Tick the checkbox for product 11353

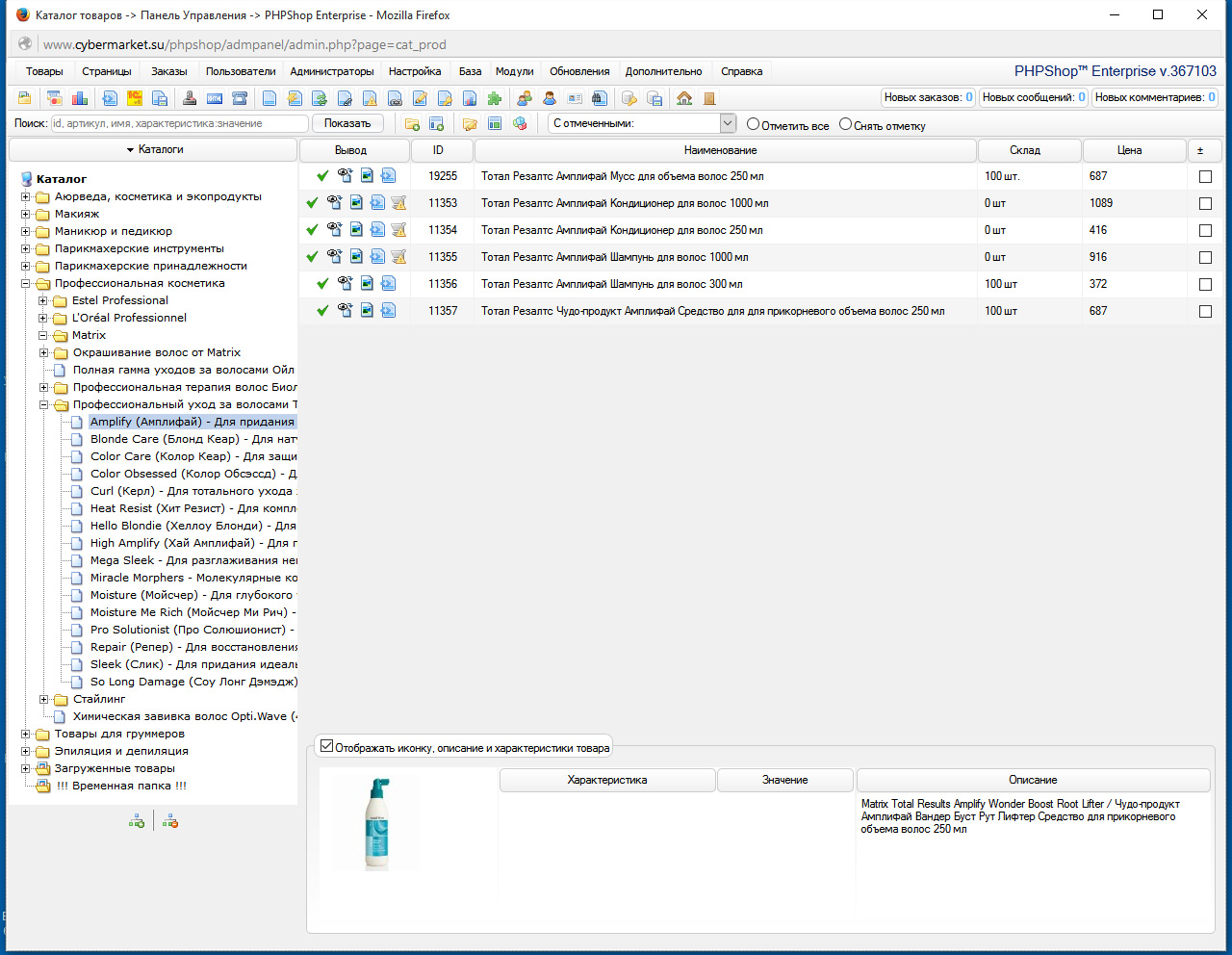point(1205,204)
